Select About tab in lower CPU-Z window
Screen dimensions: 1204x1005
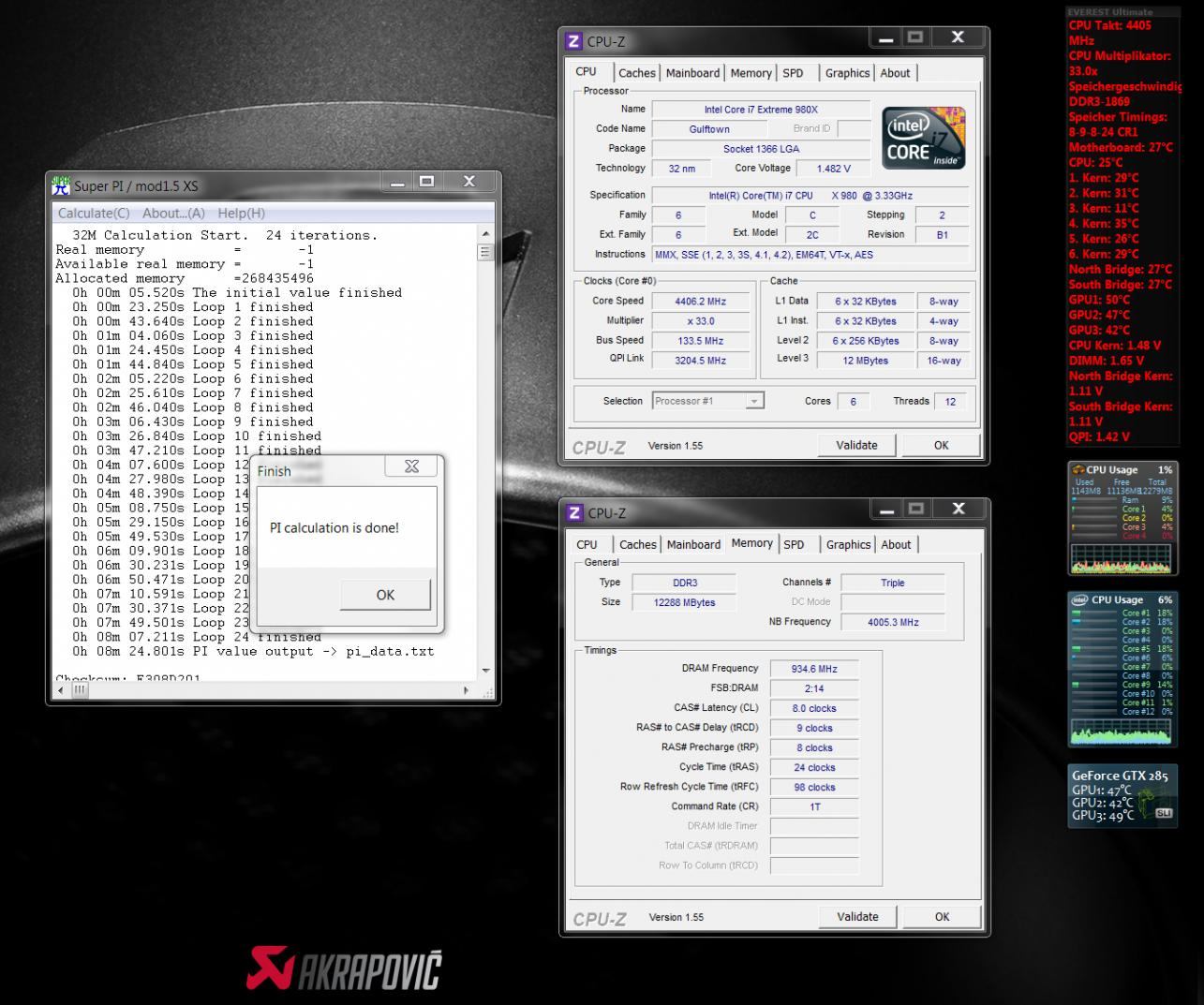(x=896, y=544)
